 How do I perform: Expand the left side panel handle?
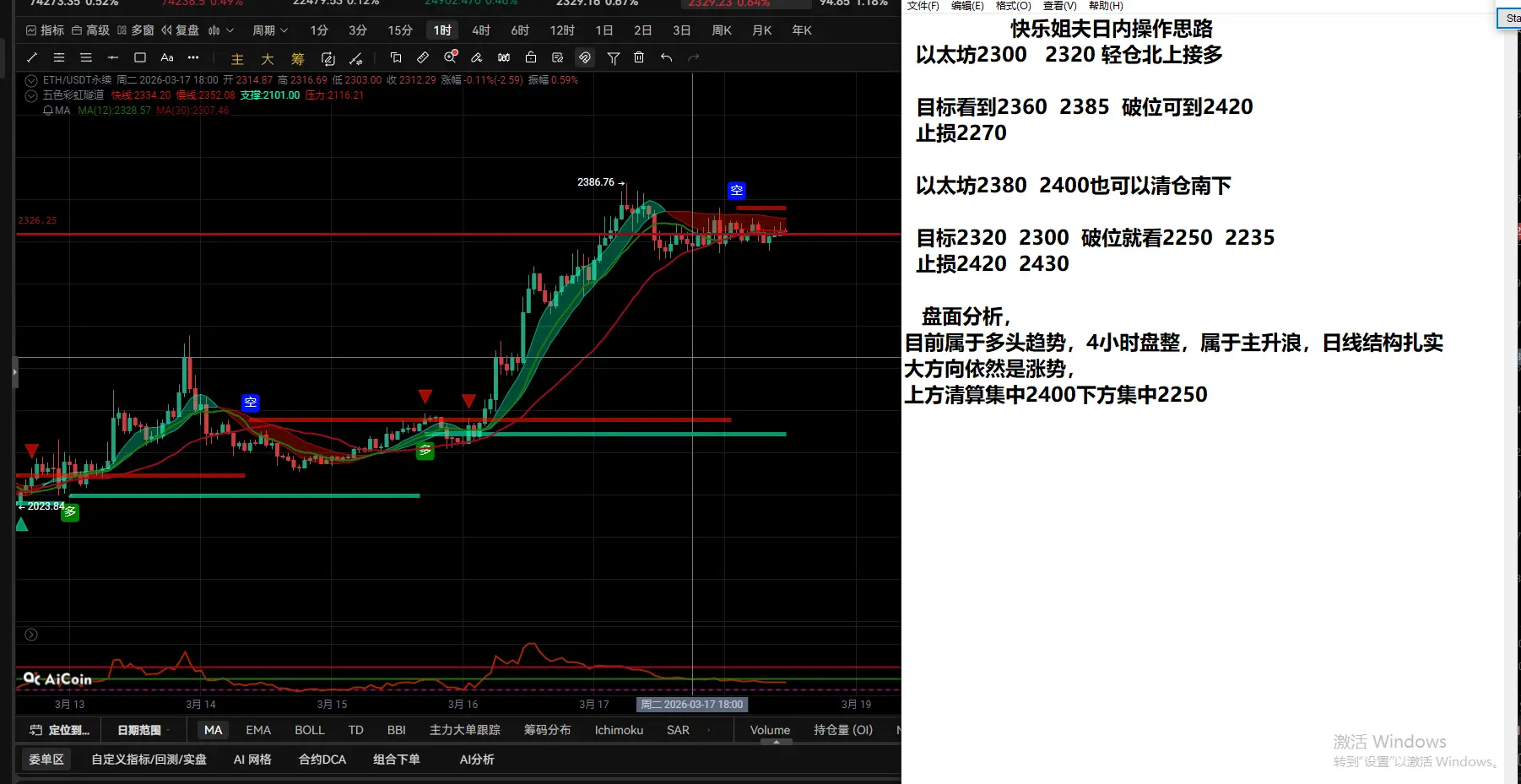[x=14, y=372]
